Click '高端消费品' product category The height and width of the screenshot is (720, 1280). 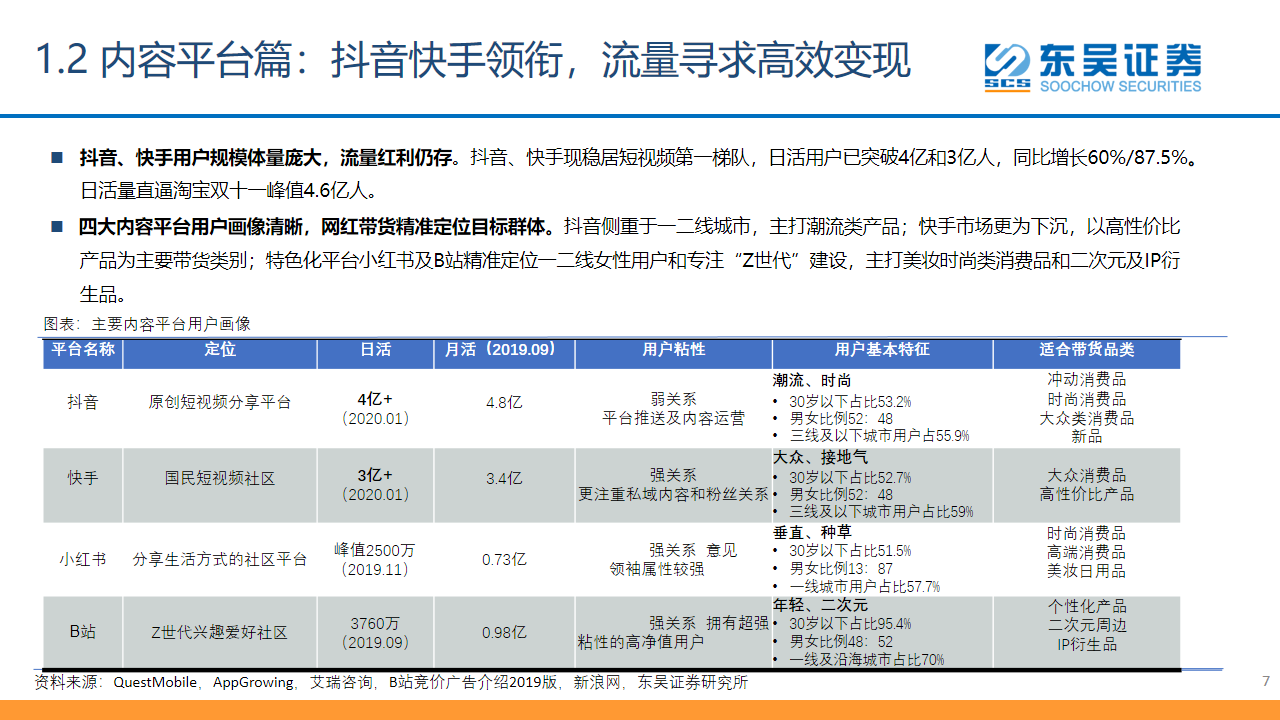[x=1087, y=552]
